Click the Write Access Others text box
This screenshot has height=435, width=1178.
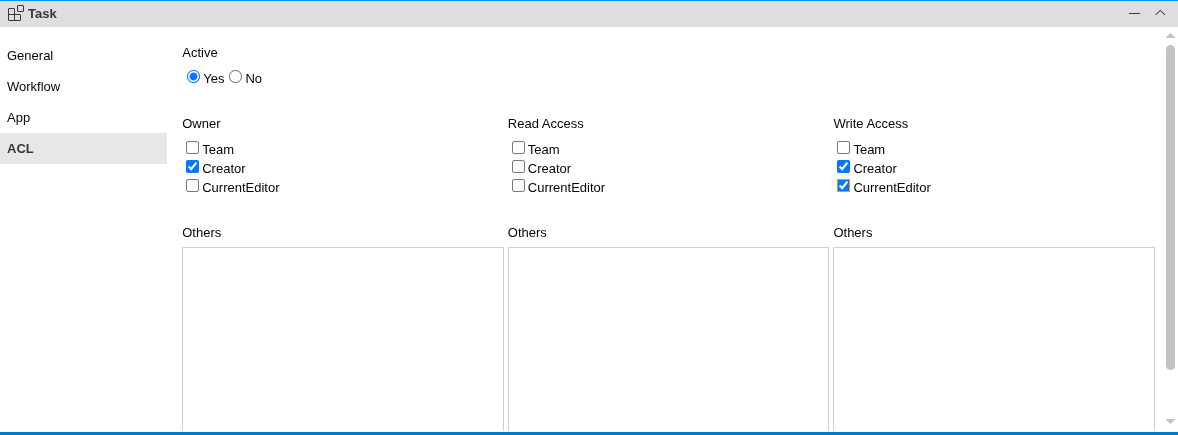(x=993, y=338)
